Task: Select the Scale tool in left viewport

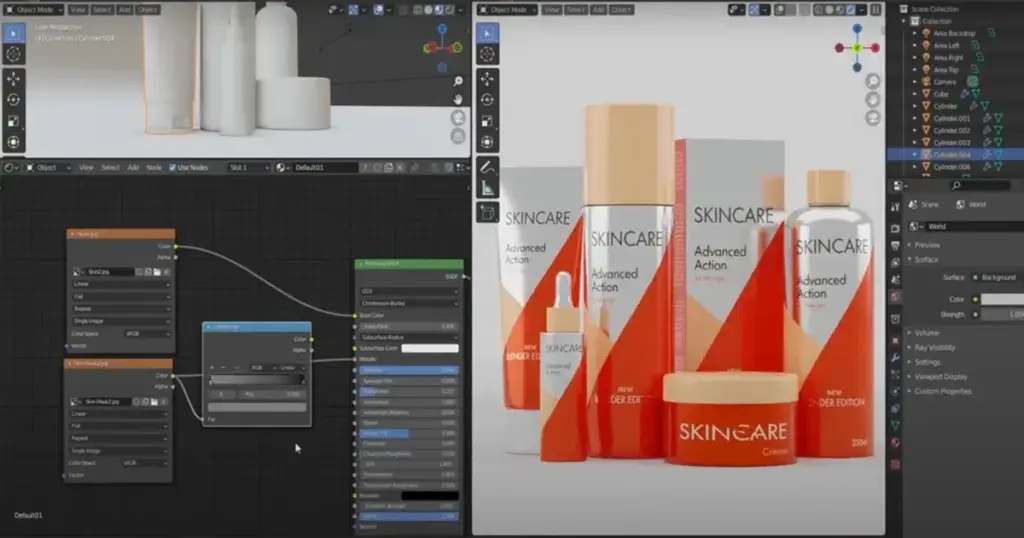Action: click(x=13, y=121)
